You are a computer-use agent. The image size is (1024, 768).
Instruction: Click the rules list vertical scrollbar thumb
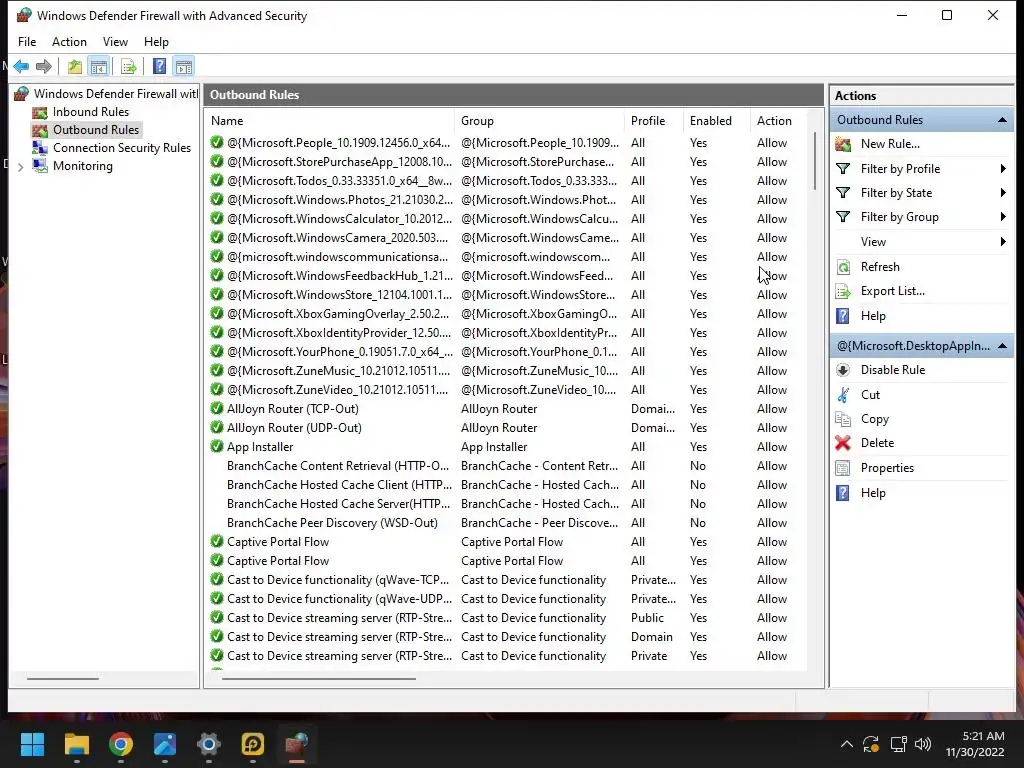coord(815,161)
